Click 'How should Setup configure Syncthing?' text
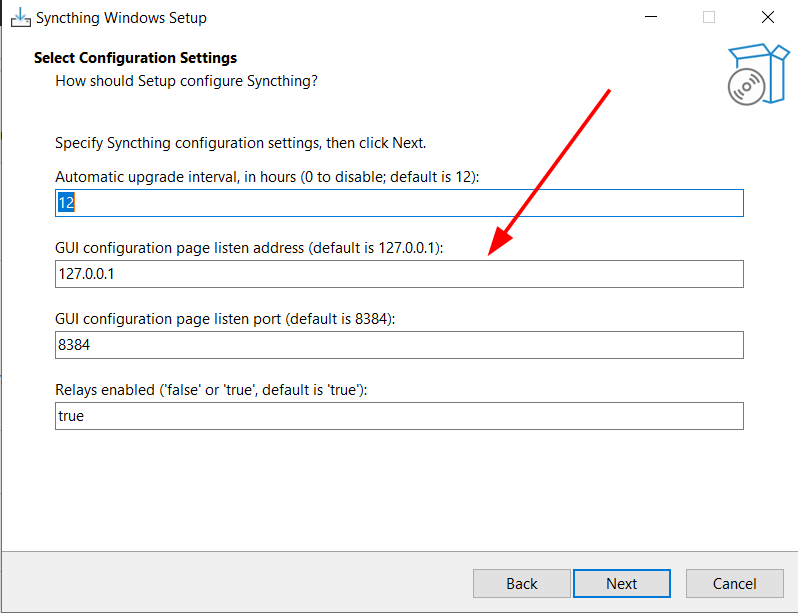 [186, 81]
